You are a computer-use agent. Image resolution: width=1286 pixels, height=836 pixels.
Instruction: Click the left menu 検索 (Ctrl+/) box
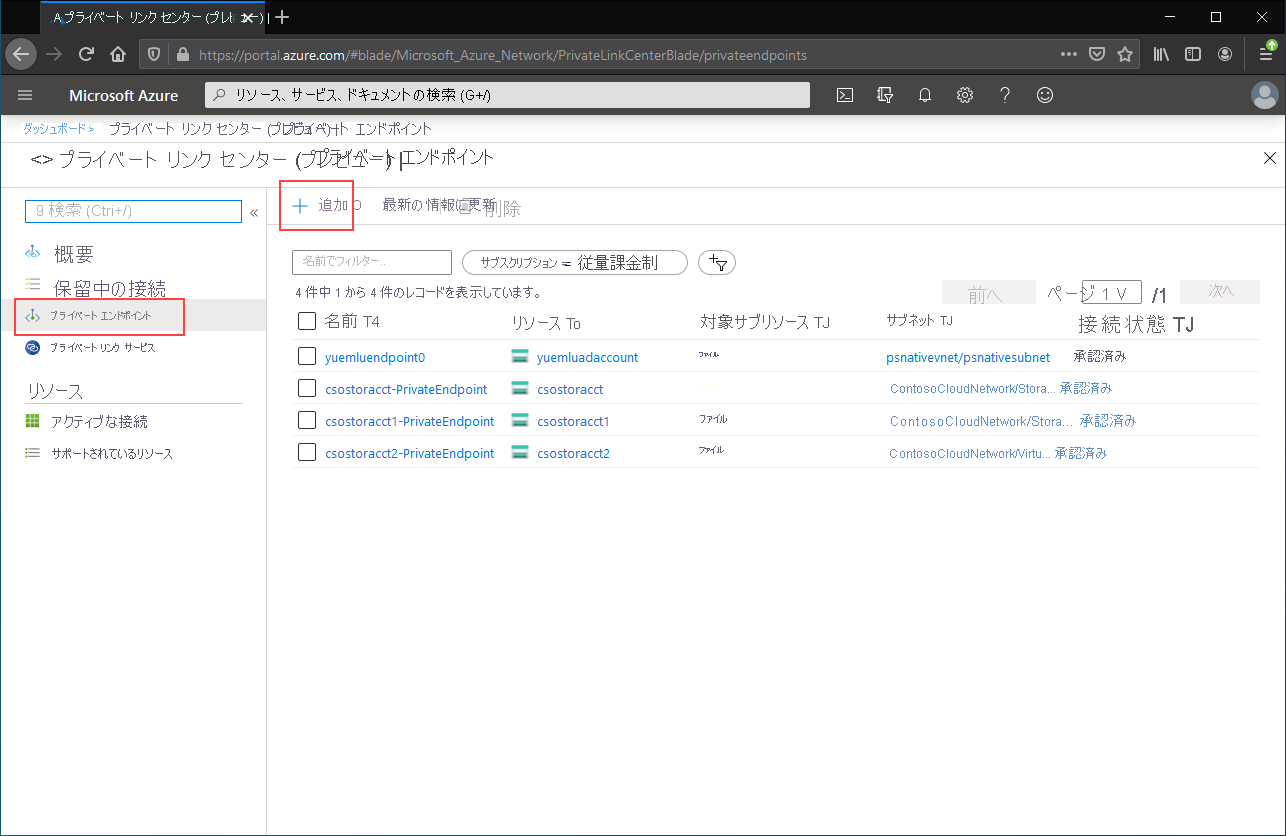click(133, 211)
